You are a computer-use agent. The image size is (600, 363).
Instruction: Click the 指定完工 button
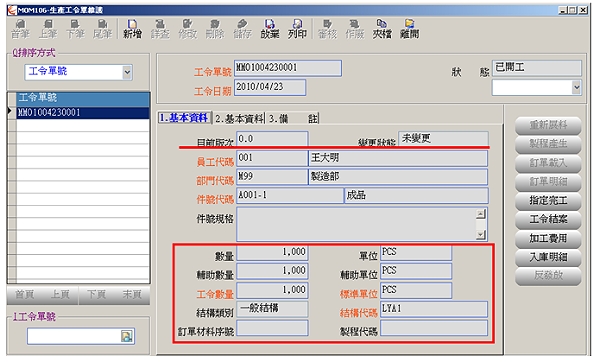pos(548,201)
